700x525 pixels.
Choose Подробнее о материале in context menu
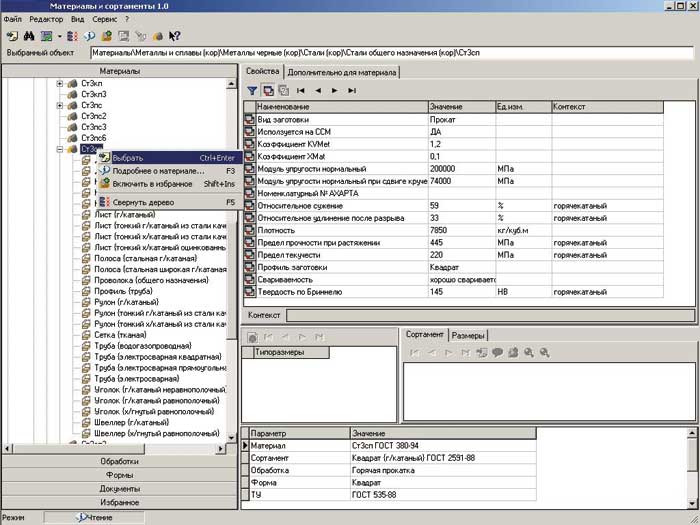click(170, 171)
